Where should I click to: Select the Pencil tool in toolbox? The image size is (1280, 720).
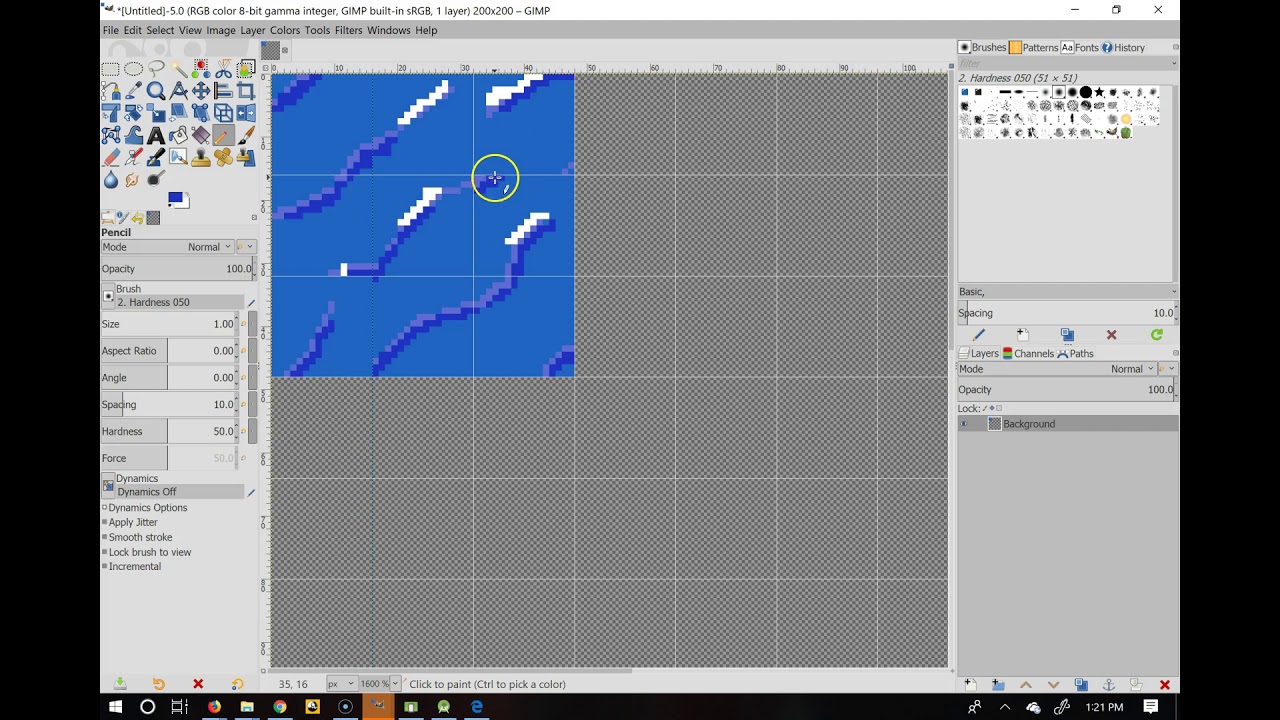tap(223, 135)
